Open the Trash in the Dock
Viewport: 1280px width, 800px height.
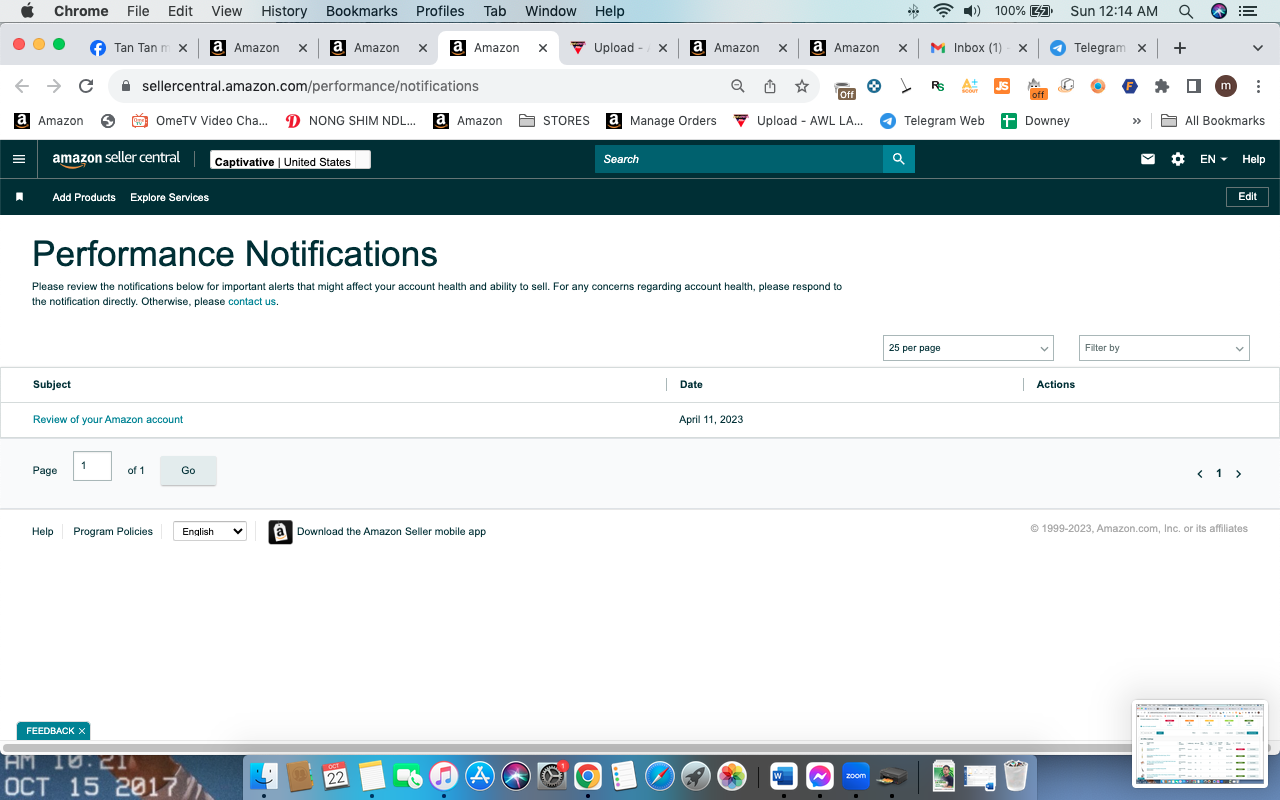point(1016,776)
